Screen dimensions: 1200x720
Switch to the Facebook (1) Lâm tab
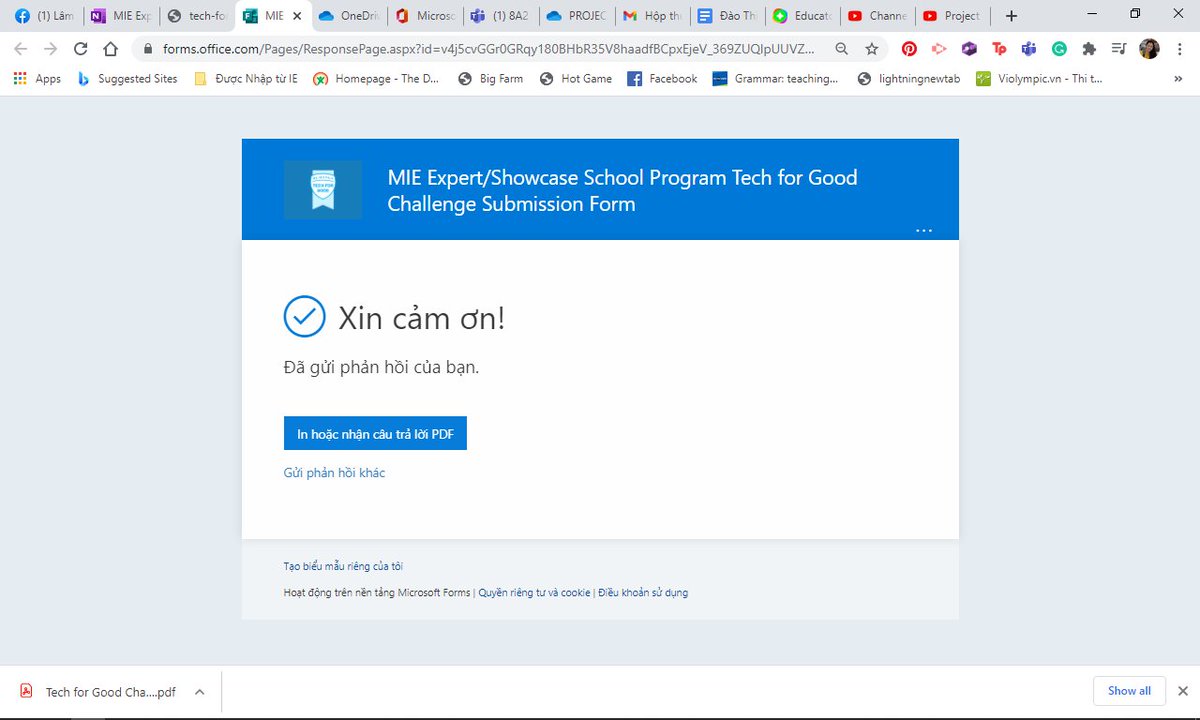[45, 16]
